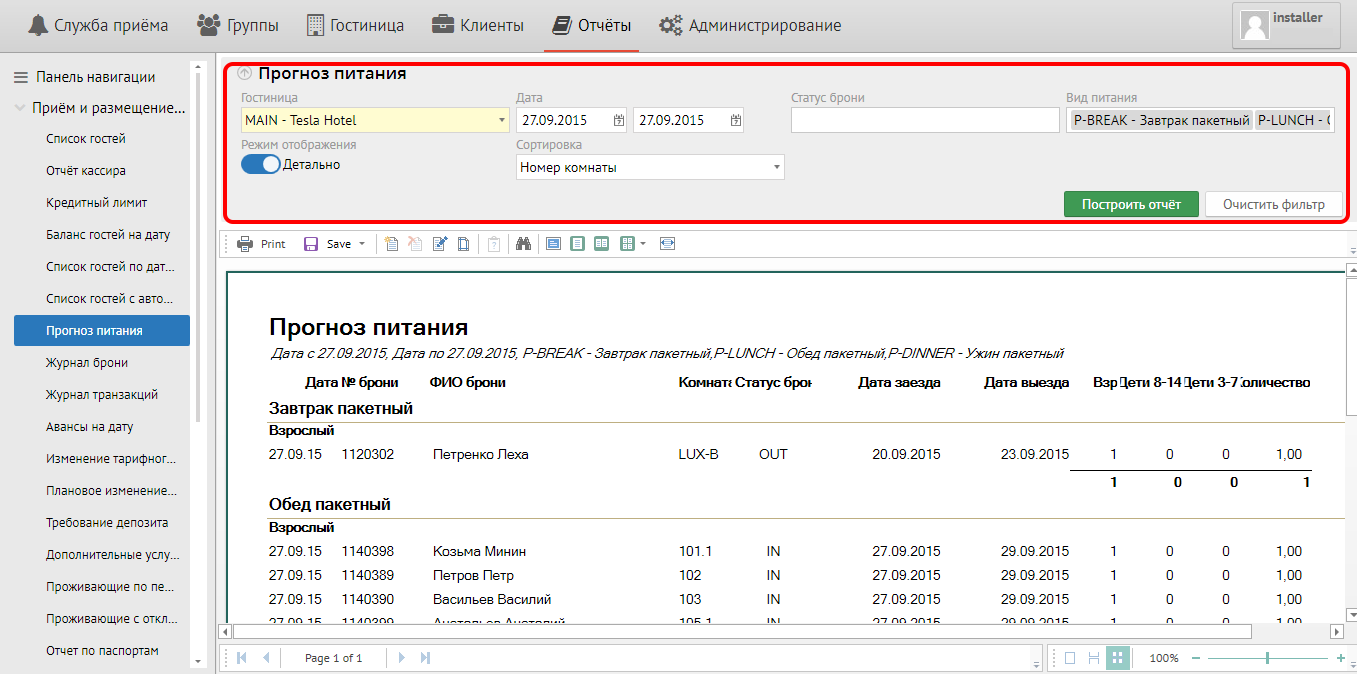Expand the Save format dropdown arrow
The height and width of the screenshot is (674, 1357).
pos(362,244)
